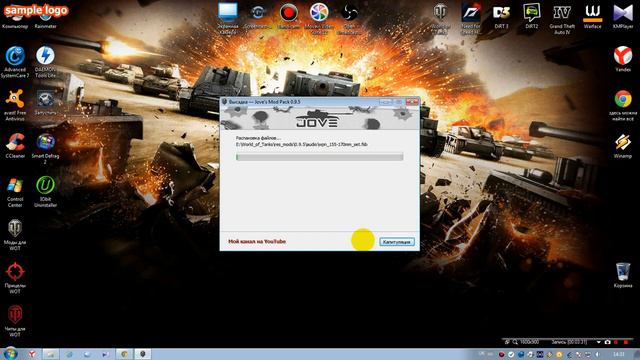Click the Распаковка файлов status text
Screen dimensions: 640x360
(x=258, y=138)
